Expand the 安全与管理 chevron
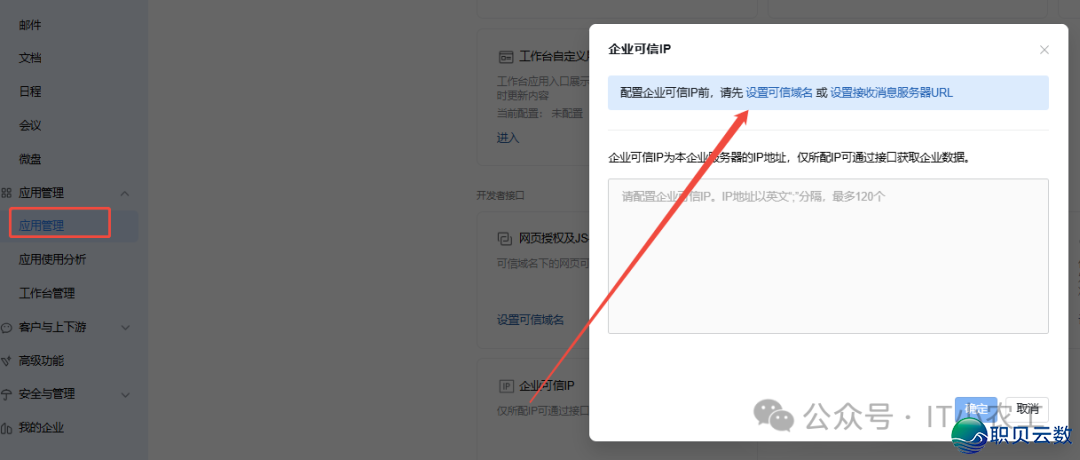This screenshot has width=1080, height=460. click(x=125, y=395)
